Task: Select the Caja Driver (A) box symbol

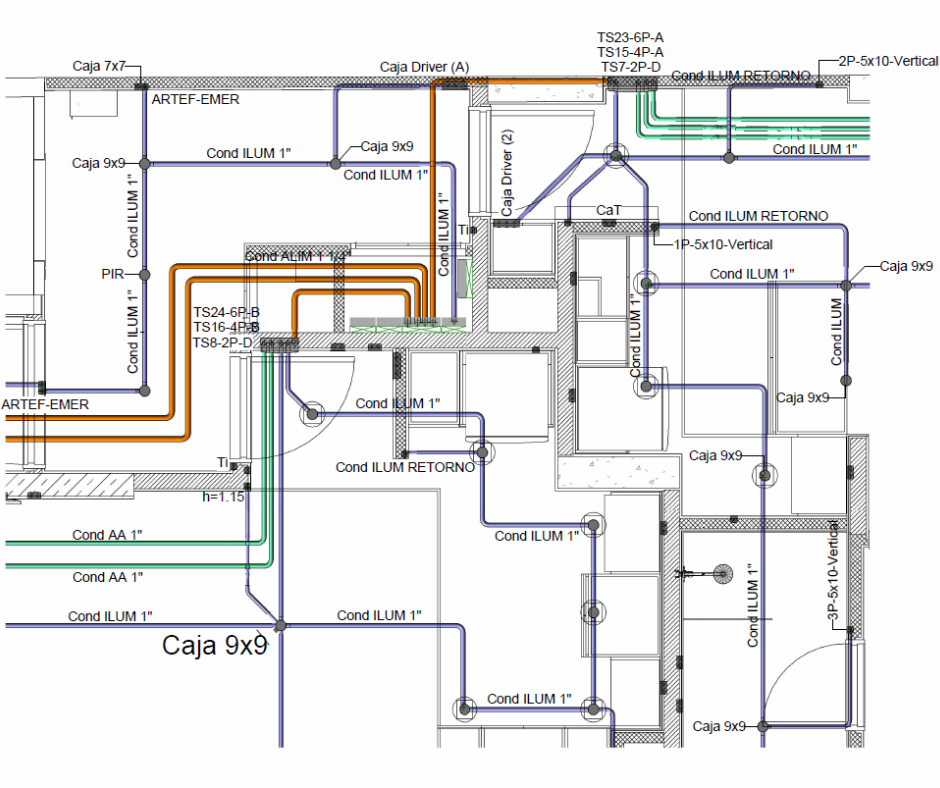Action: point(454,86)
